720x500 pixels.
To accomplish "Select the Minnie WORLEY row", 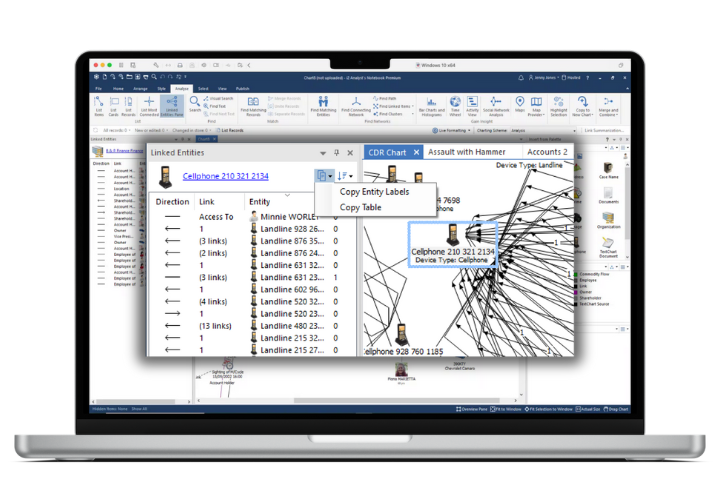I will pyautogui.click(x=252, y=217).
